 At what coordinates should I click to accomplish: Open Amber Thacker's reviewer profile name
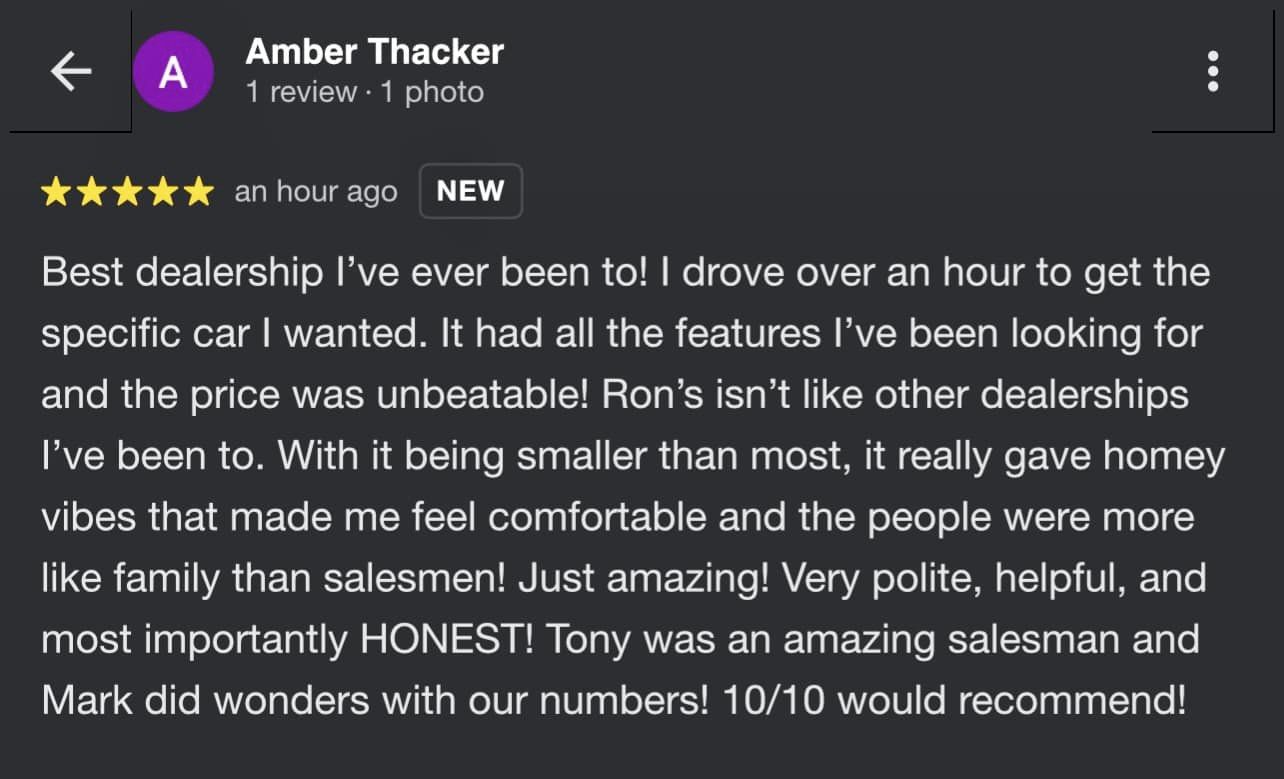tap(374, 52)
